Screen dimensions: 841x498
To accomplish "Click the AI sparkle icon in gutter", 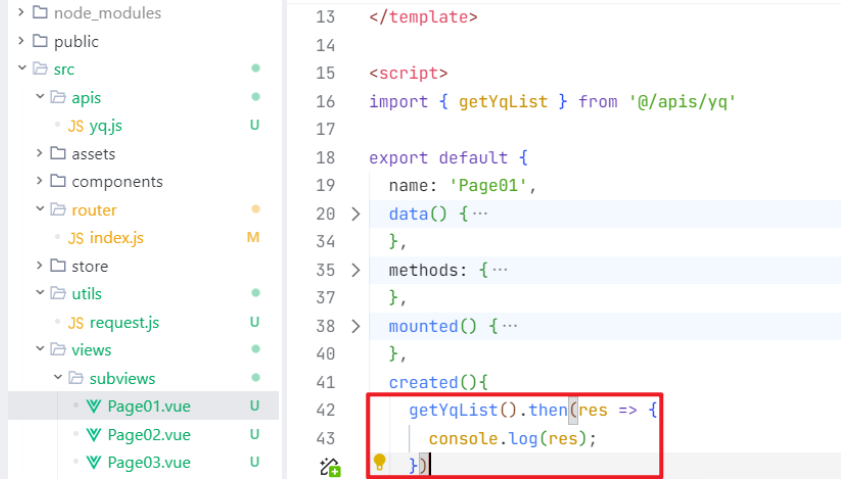I will (330, 467).
